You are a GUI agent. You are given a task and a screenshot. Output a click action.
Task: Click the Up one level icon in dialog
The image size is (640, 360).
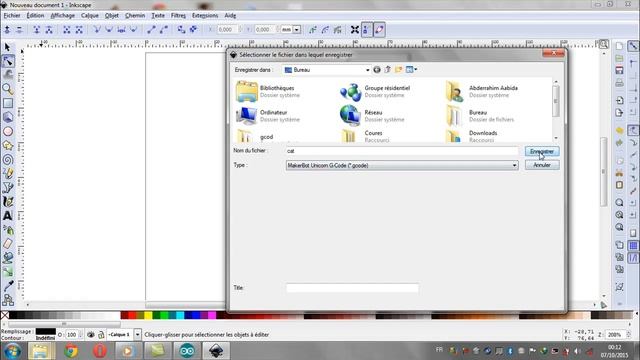387,70
